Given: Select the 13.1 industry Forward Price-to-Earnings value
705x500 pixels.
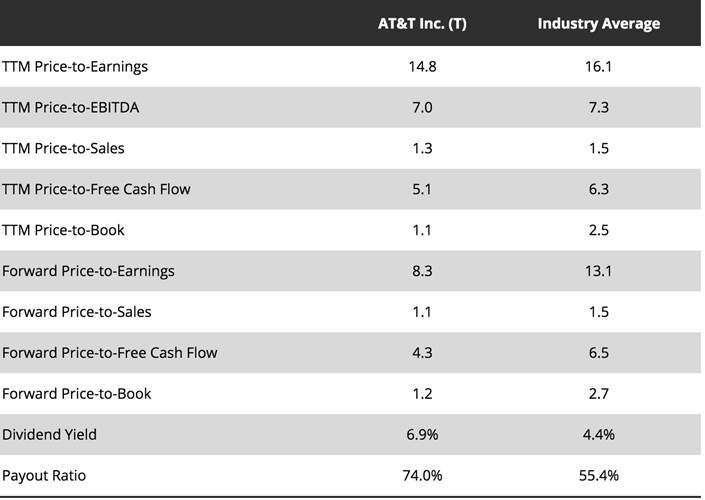Looking at the screenshot, I should click(x=598, y=271).
